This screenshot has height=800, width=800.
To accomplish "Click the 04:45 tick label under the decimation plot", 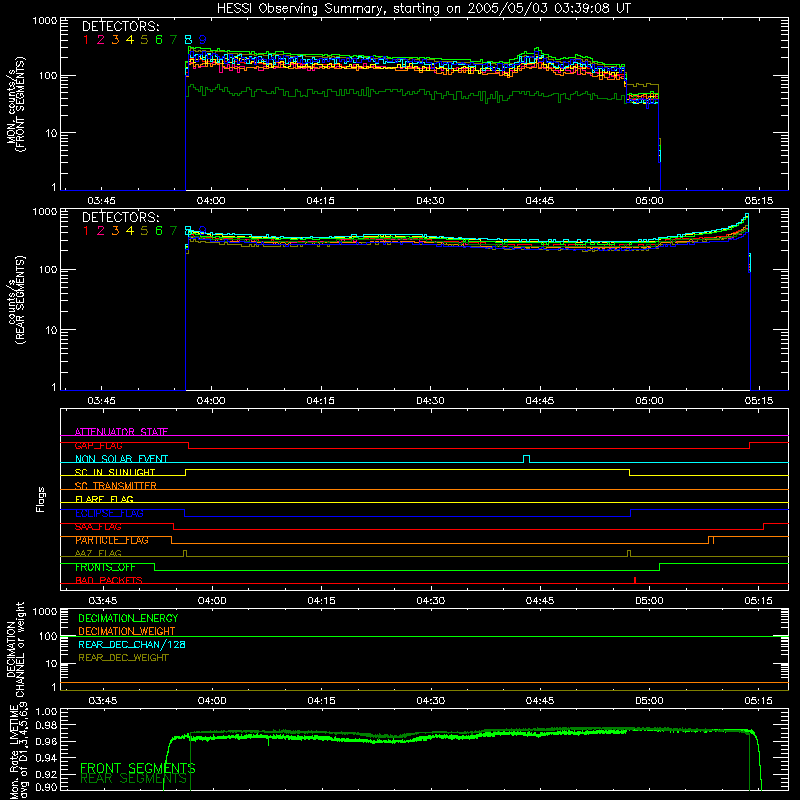I will [540, 701].
